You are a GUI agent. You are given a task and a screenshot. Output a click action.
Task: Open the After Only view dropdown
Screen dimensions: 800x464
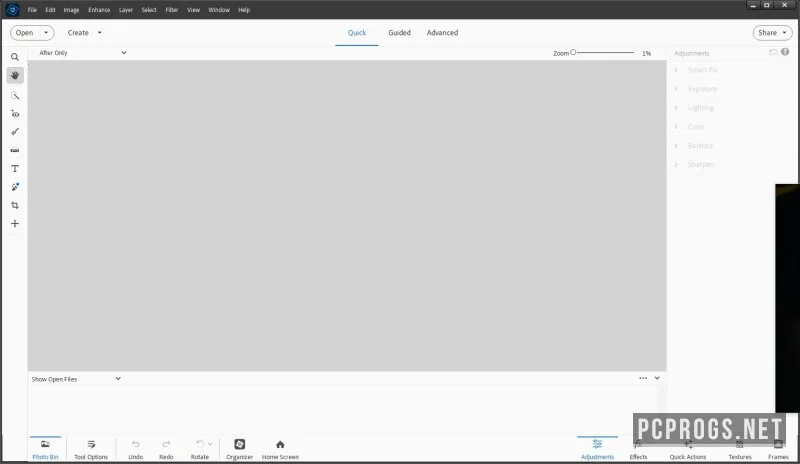(x=83, y=53)
